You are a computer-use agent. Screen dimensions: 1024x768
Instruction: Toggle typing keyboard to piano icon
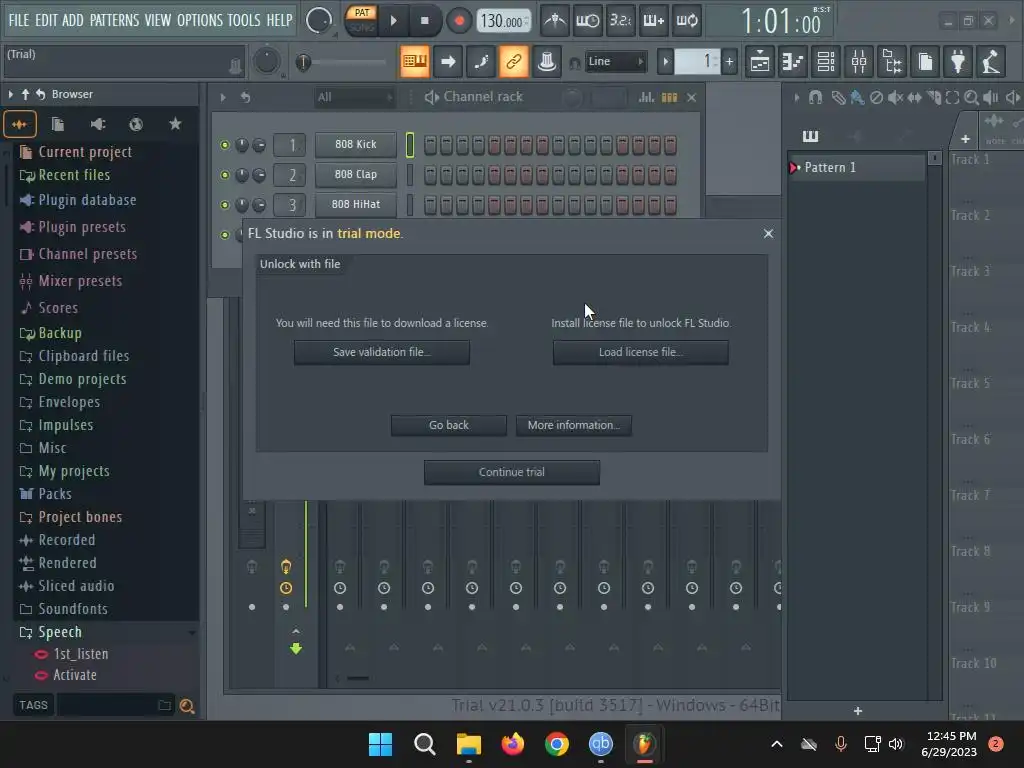click(x=414, y=62)
